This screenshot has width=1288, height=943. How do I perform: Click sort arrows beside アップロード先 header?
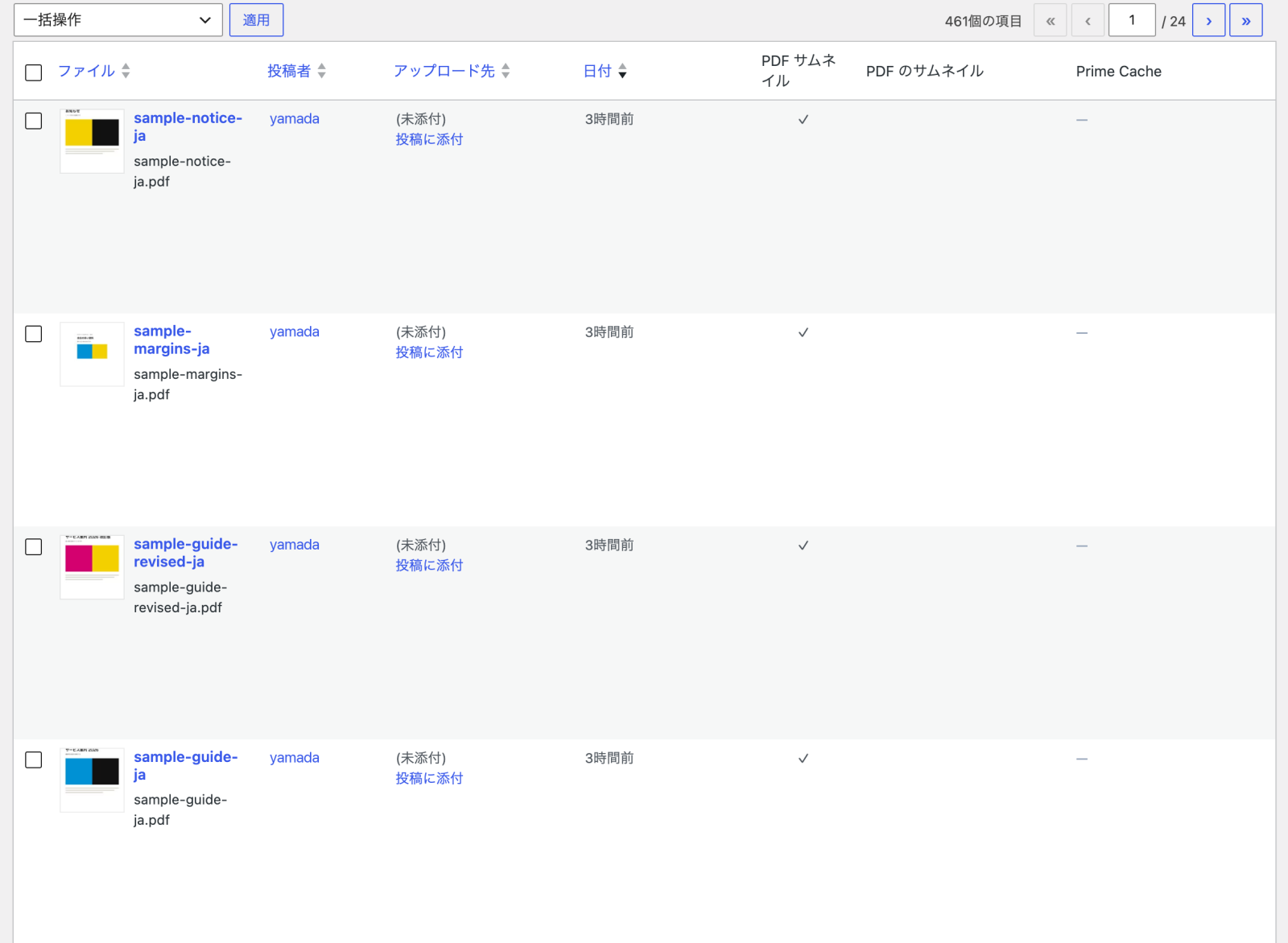pyautogui.click(x=506, y=71)
